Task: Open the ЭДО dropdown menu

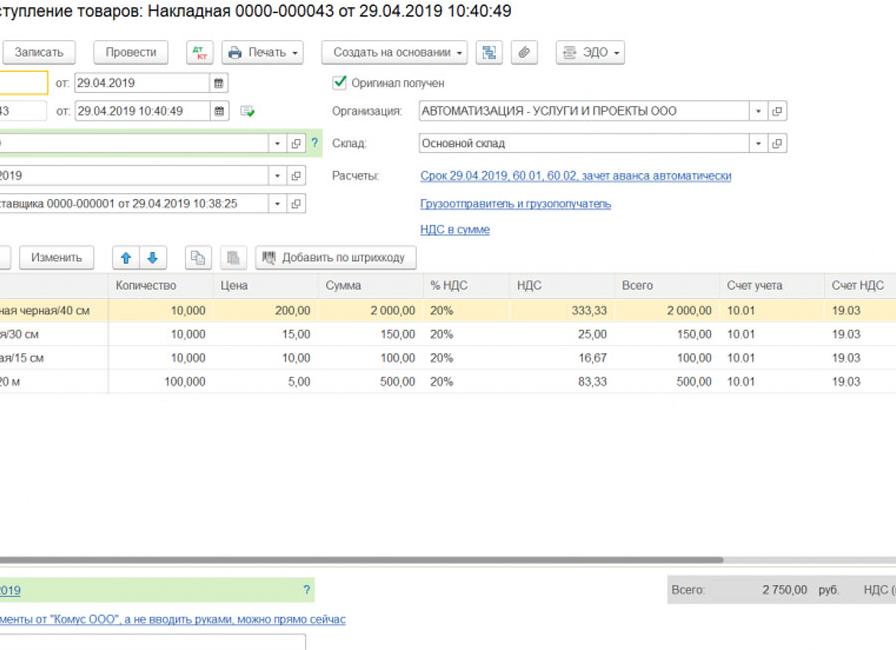Action: pyautogui.click(x=590, y=53)
